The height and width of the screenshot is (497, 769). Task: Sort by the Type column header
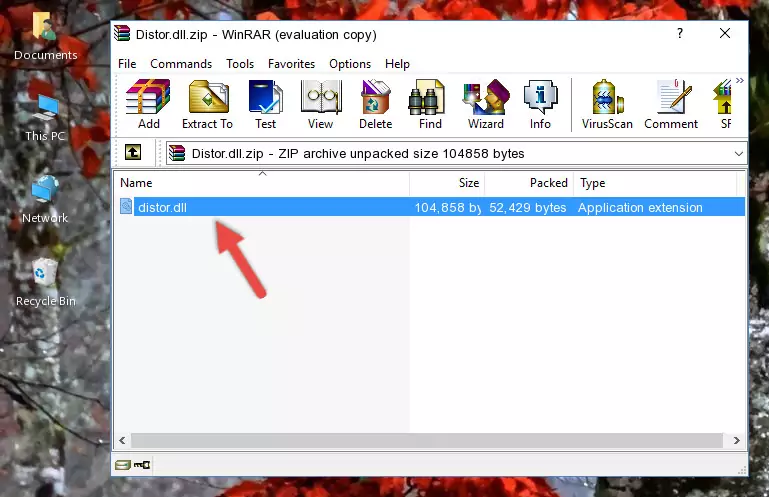pyautogui.click(x=655, y=183)
